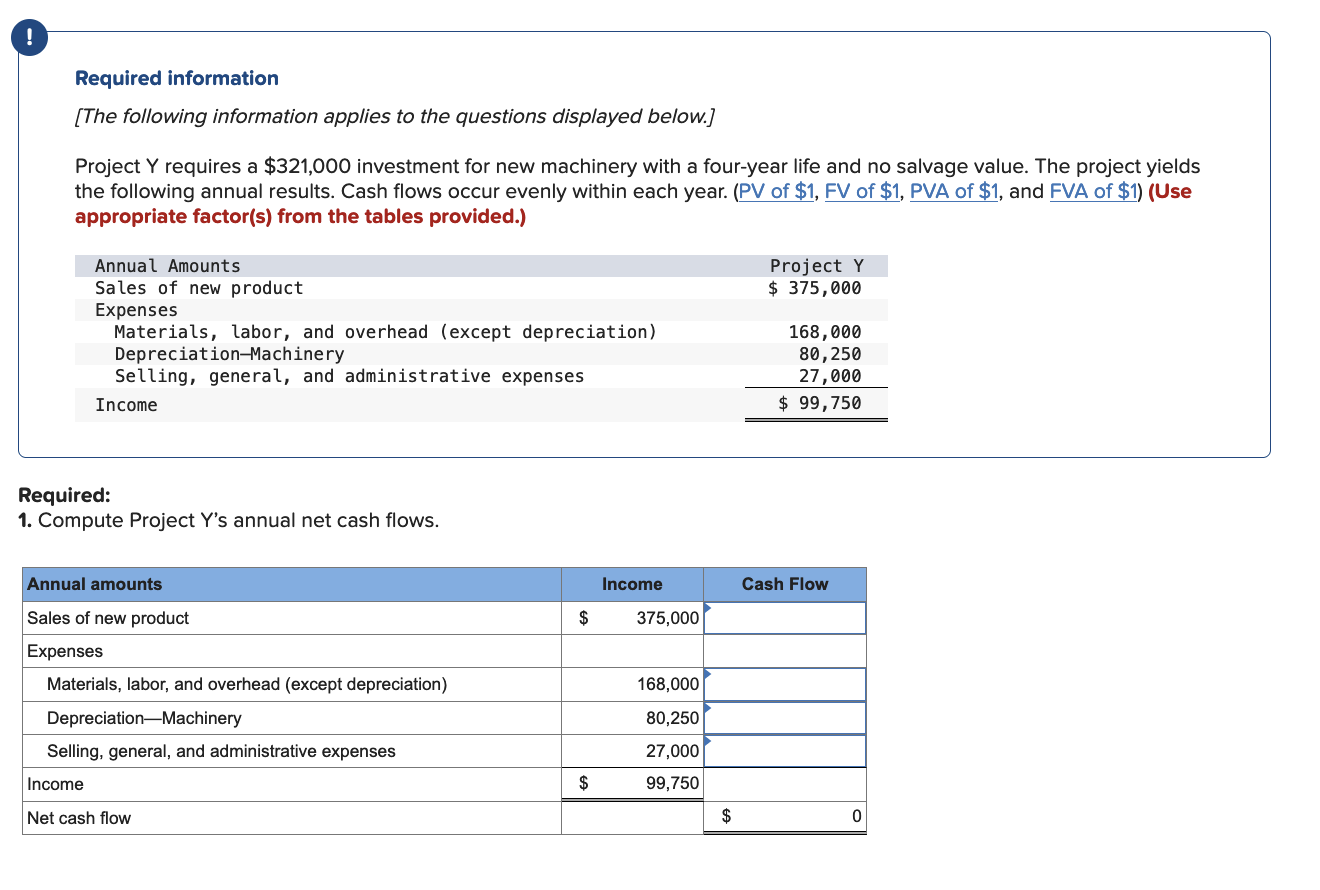Screen dimensions: 1320x890
Task: Open the FV of $1 table link
Action: coord(862,192)
